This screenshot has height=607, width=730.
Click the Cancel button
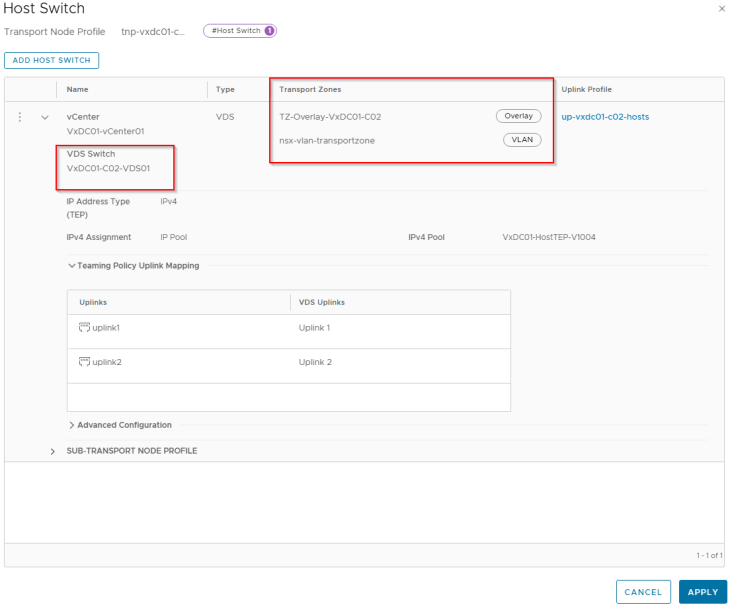tap(643, 592)
